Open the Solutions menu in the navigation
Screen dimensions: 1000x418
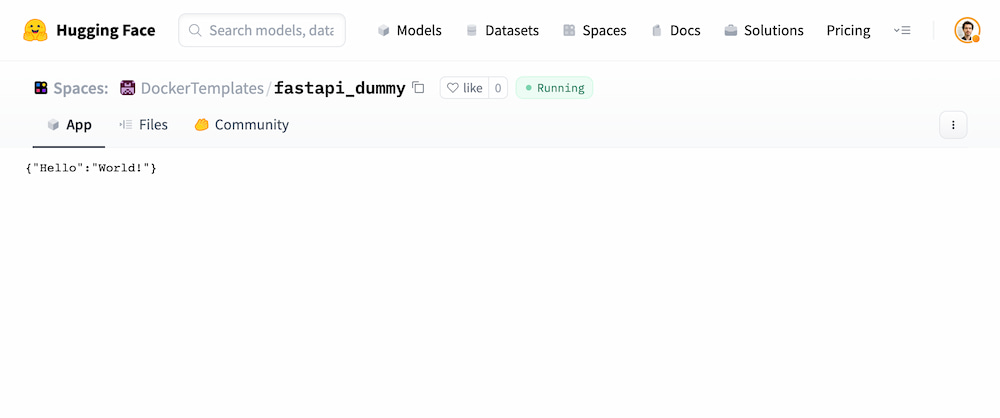(764, 30)
